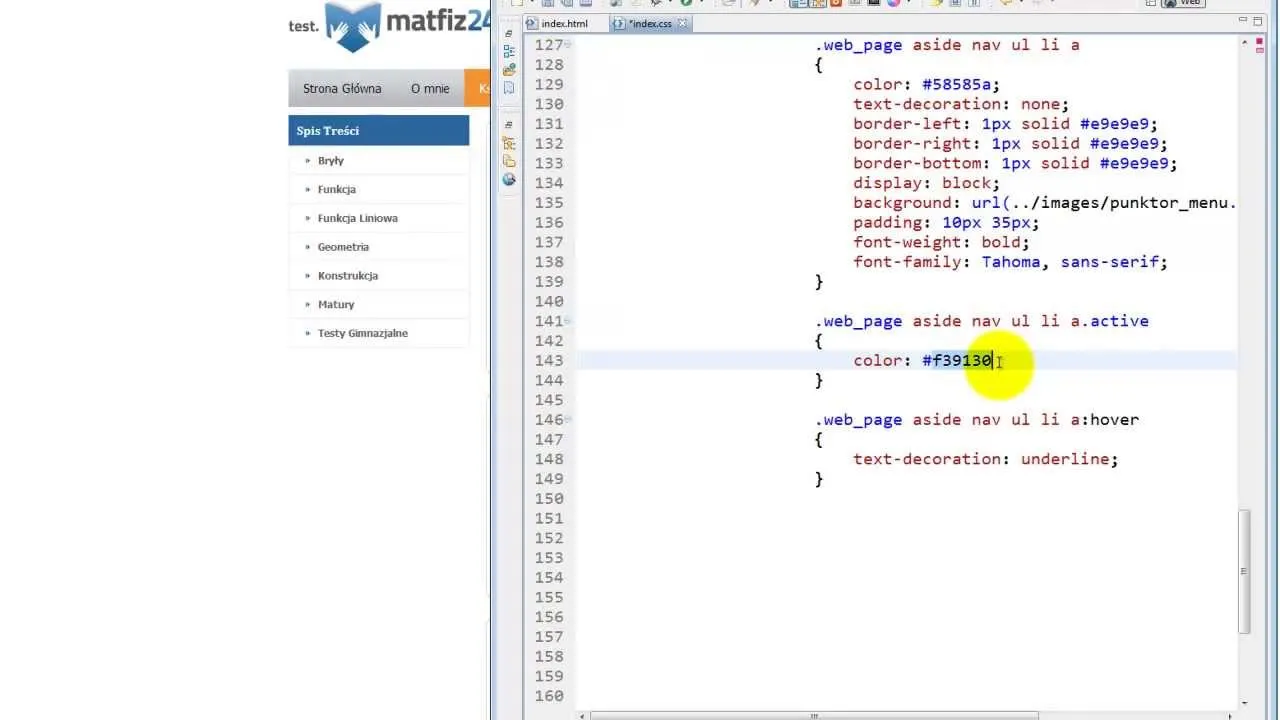Image resolution: width=1280 pixels, height=720 pixels.
Task: Open the hierarchy tree icon in left trim
Action: click(509, 143)
